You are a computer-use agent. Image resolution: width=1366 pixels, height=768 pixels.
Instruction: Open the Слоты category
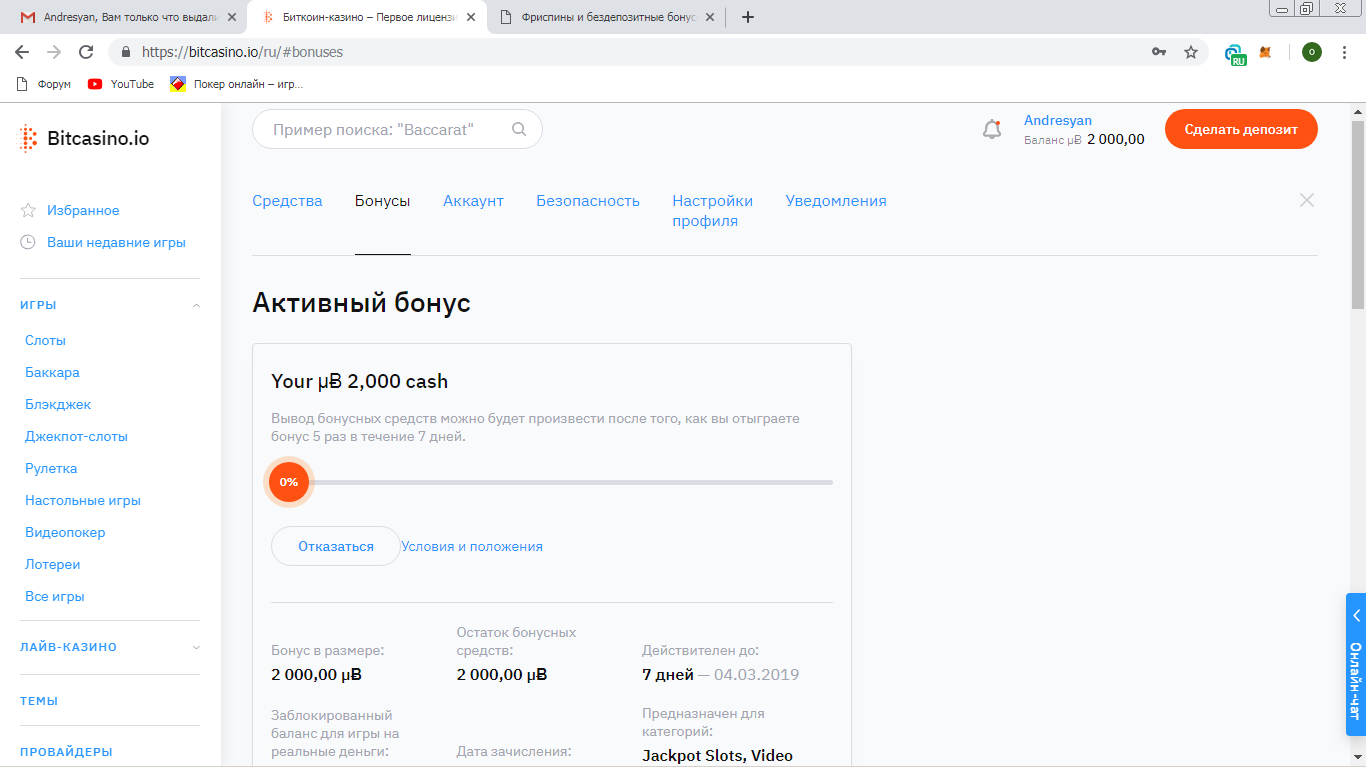tap(45, 341)
